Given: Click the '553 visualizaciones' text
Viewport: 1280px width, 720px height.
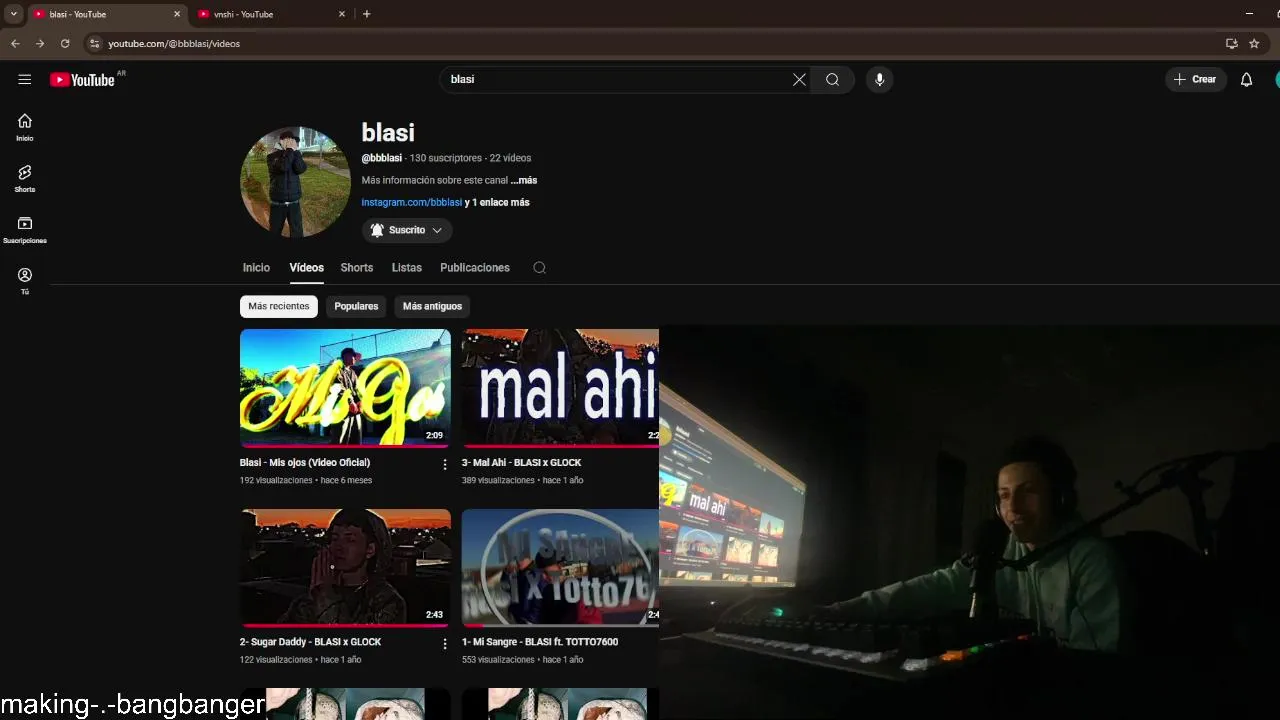Looking at the screenshot, I should (498, 660).
